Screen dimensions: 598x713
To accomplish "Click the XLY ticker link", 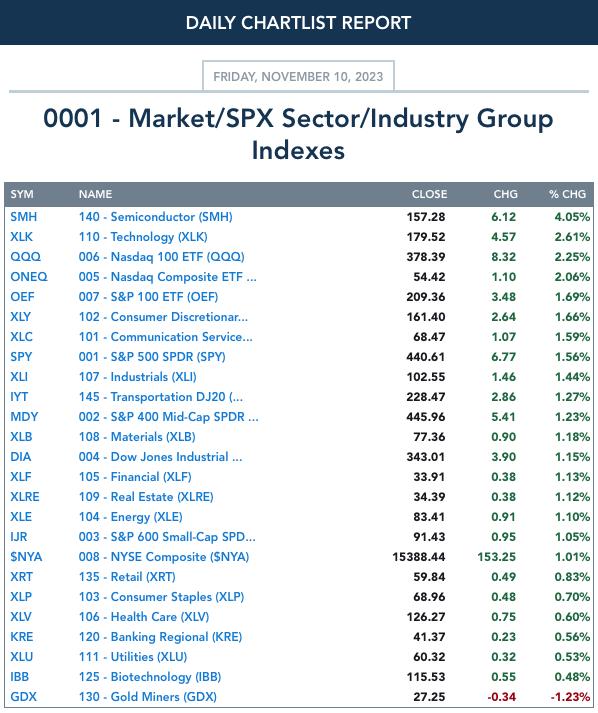I will click(21, 317).
